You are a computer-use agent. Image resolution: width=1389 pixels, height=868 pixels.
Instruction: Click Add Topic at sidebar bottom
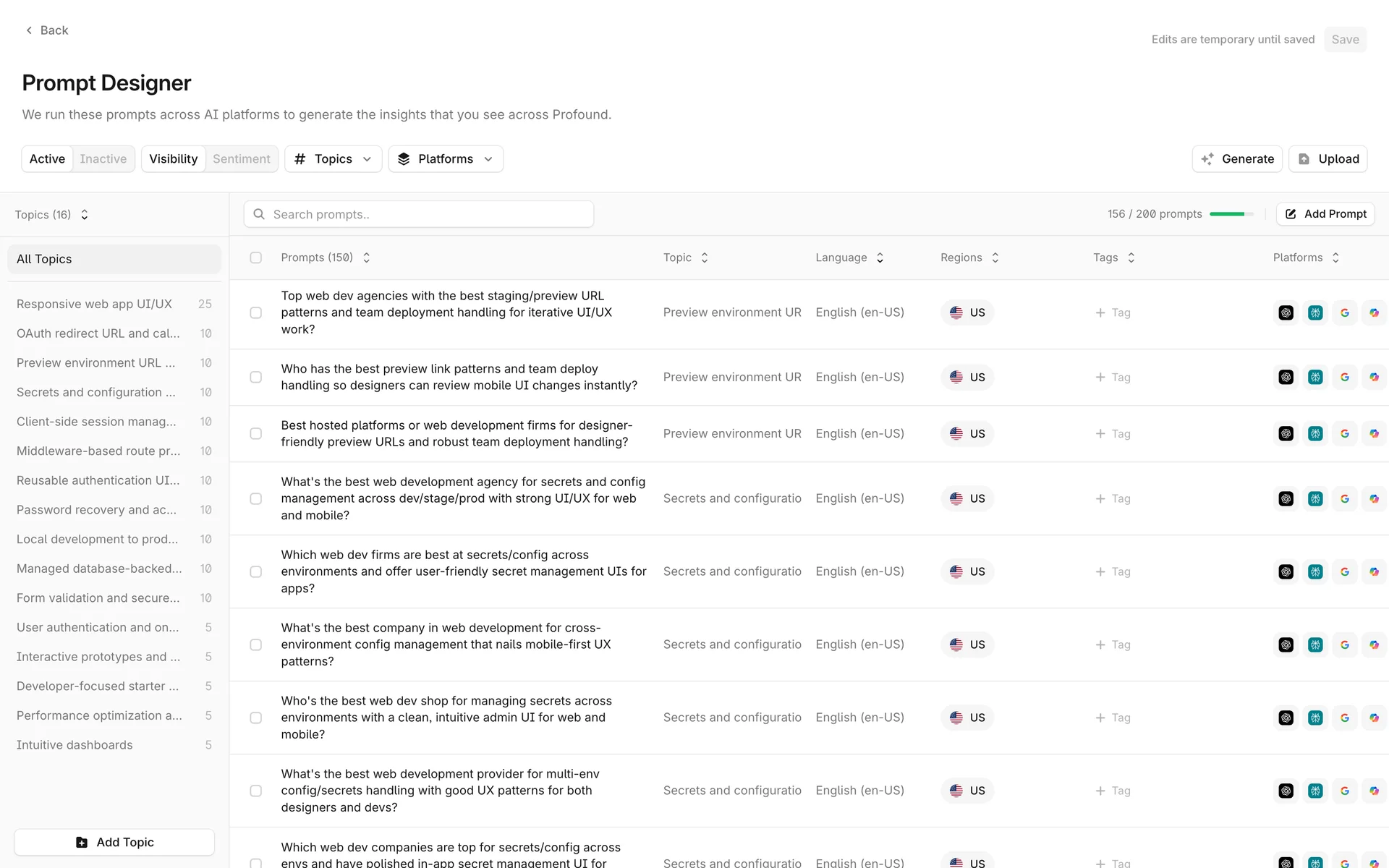114,842
